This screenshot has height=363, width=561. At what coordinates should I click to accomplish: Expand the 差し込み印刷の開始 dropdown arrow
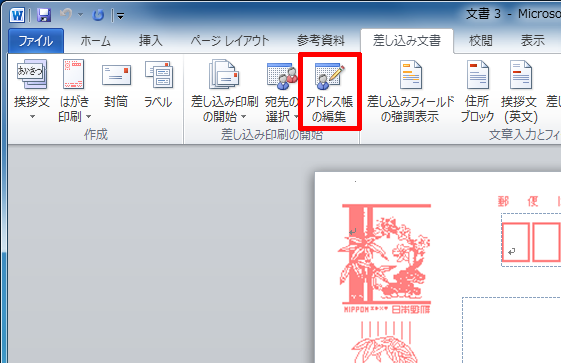point(244,117)
